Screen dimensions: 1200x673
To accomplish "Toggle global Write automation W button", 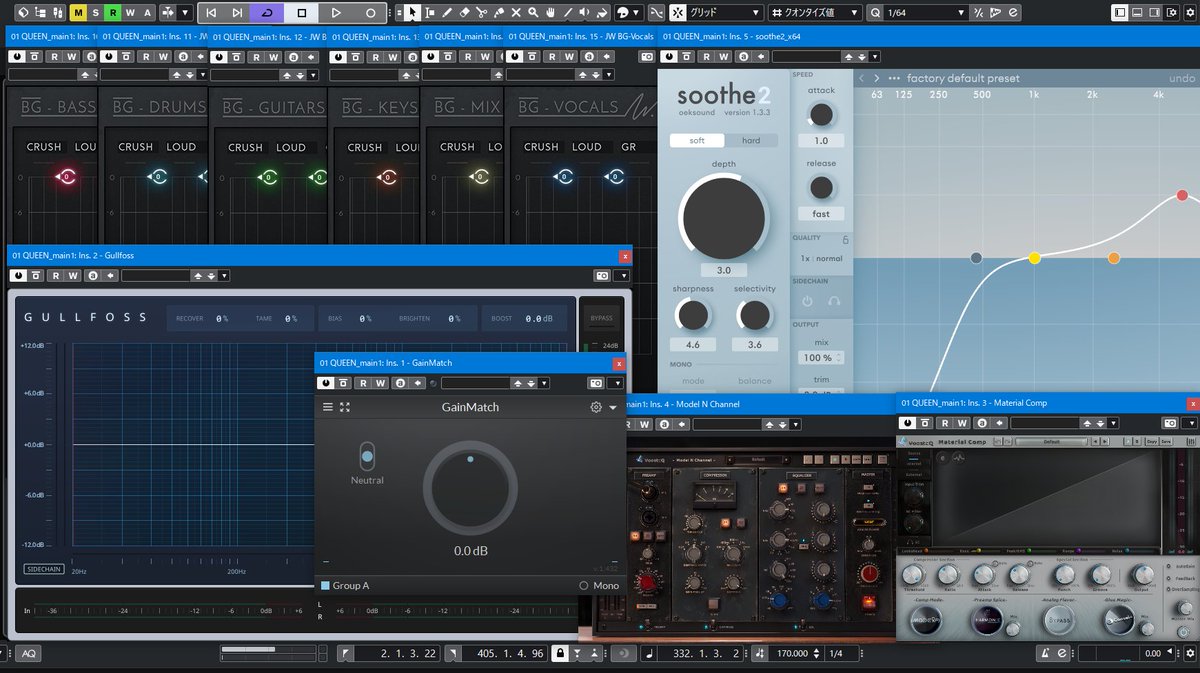I will (130, 13).
